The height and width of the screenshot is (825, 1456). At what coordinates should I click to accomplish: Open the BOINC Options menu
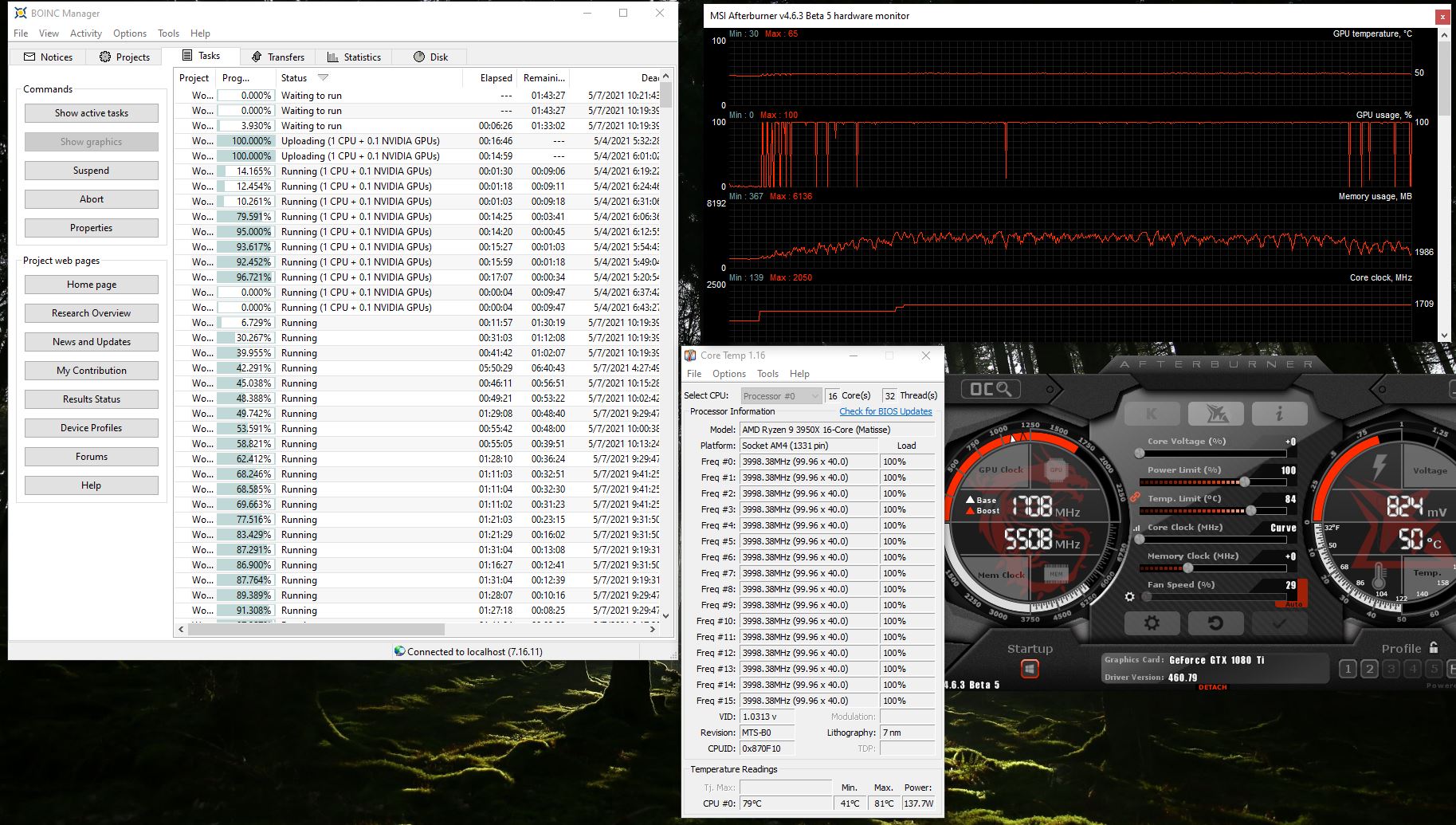[130, 33]
